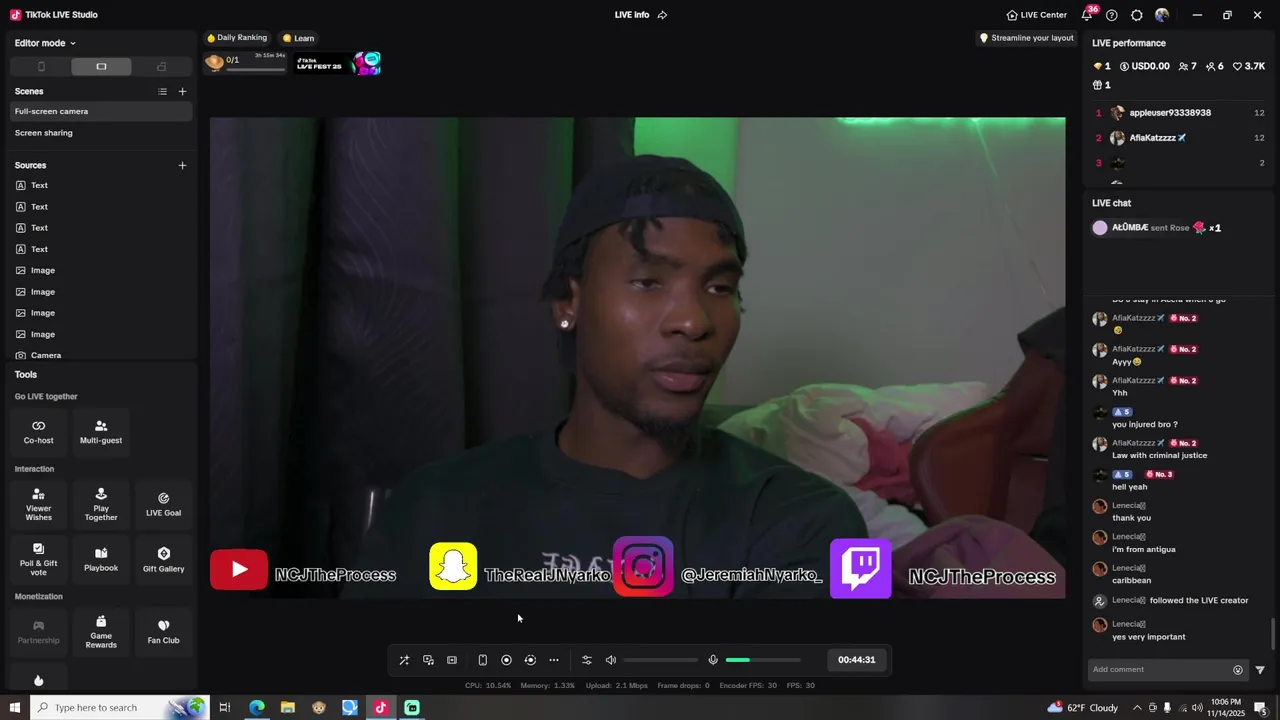Click the LIVE chat scrollbar
Screen dimensions: 1280x720
point(1273,634)
